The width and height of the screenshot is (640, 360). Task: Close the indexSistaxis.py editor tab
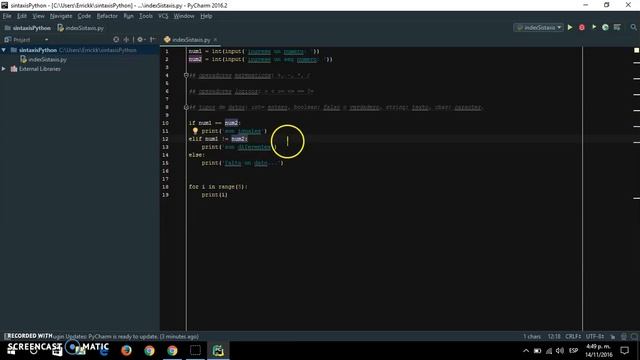(x=215, y=40)
